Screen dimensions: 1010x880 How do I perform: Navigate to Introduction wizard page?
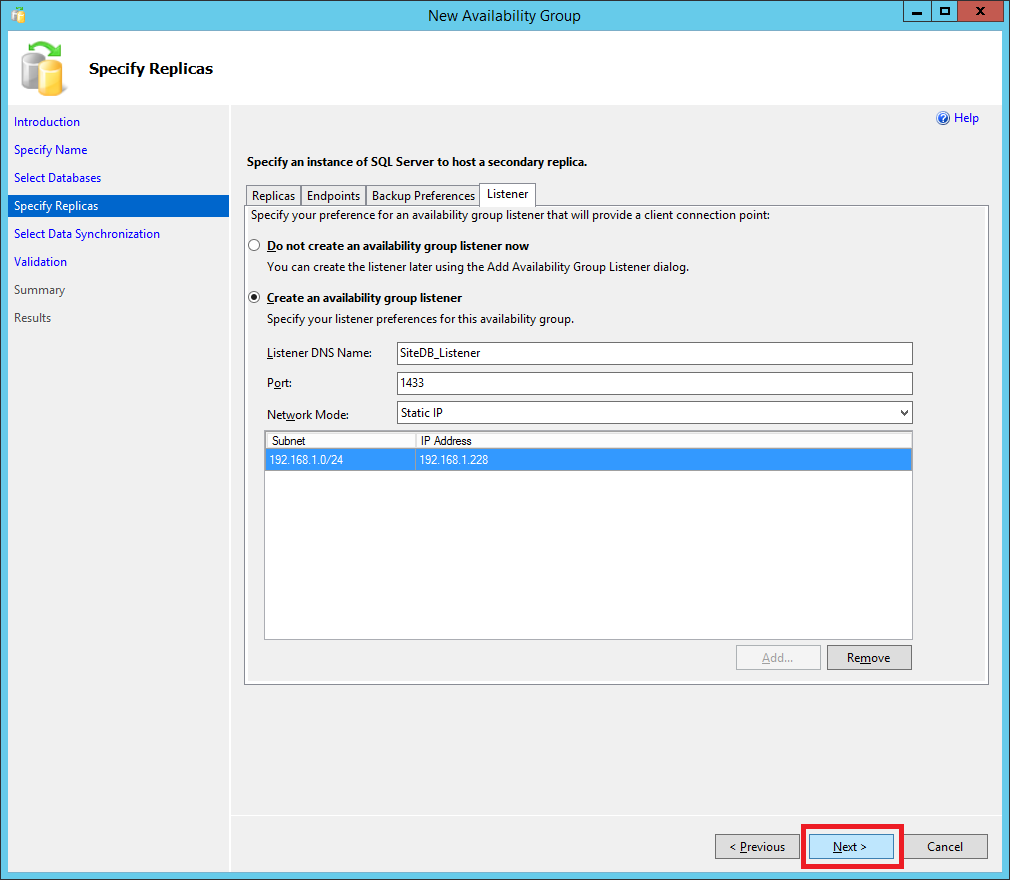pos(47,122)
